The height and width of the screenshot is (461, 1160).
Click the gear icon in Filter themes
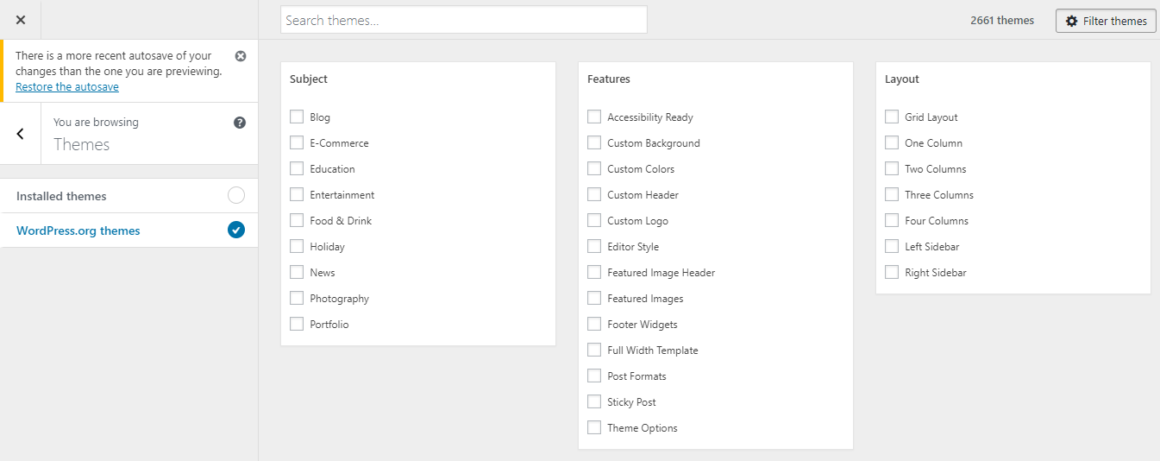(1071, 21)
